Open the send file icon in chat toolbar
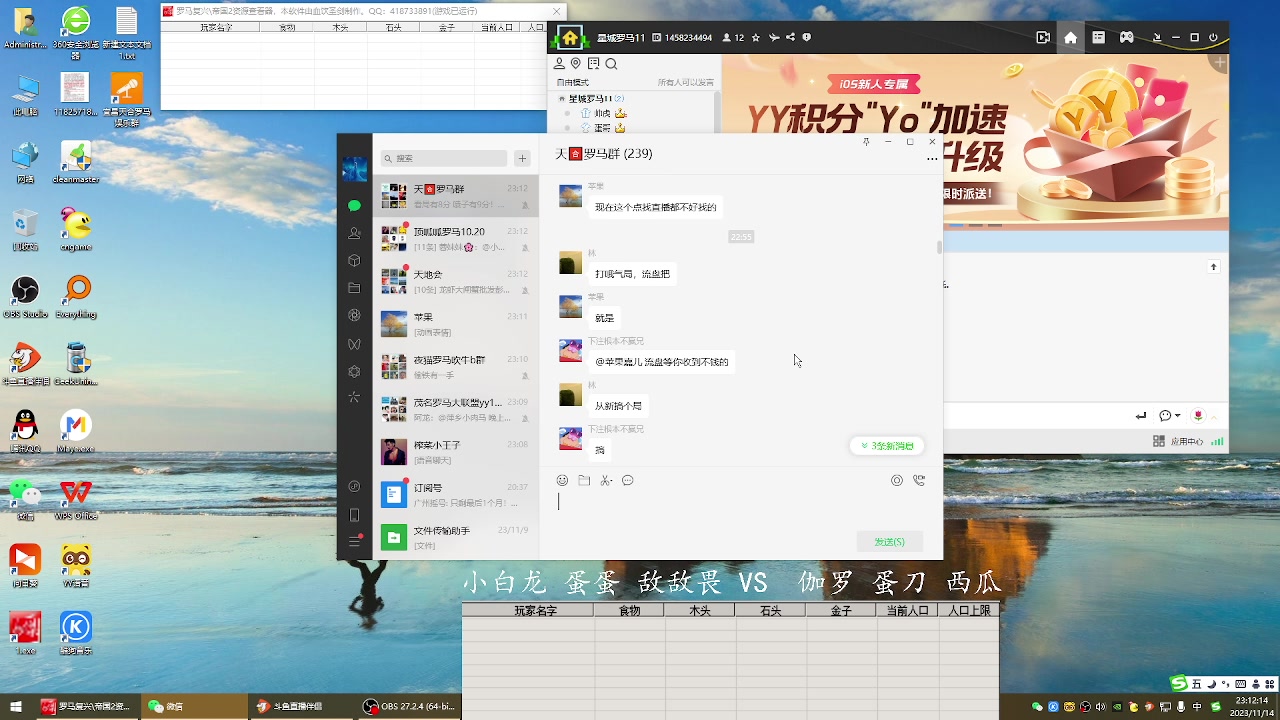The image size is (1280, 720). pos(585,481)
